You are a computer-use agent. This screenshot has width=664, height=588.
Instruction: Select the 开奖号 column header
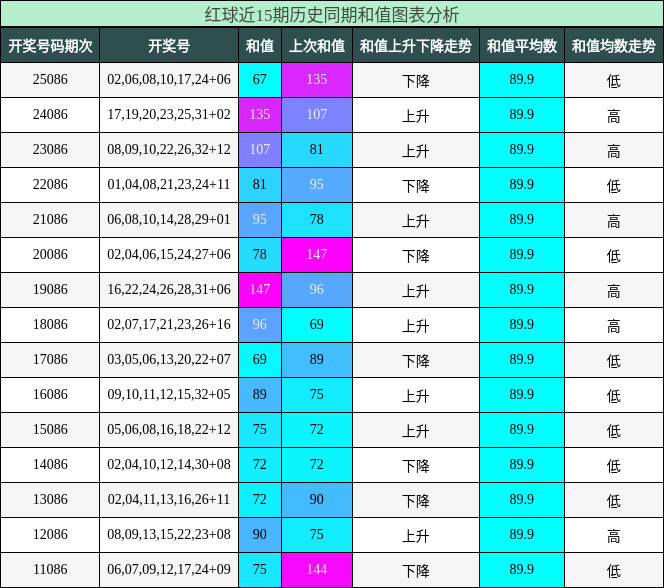point(169,46)
